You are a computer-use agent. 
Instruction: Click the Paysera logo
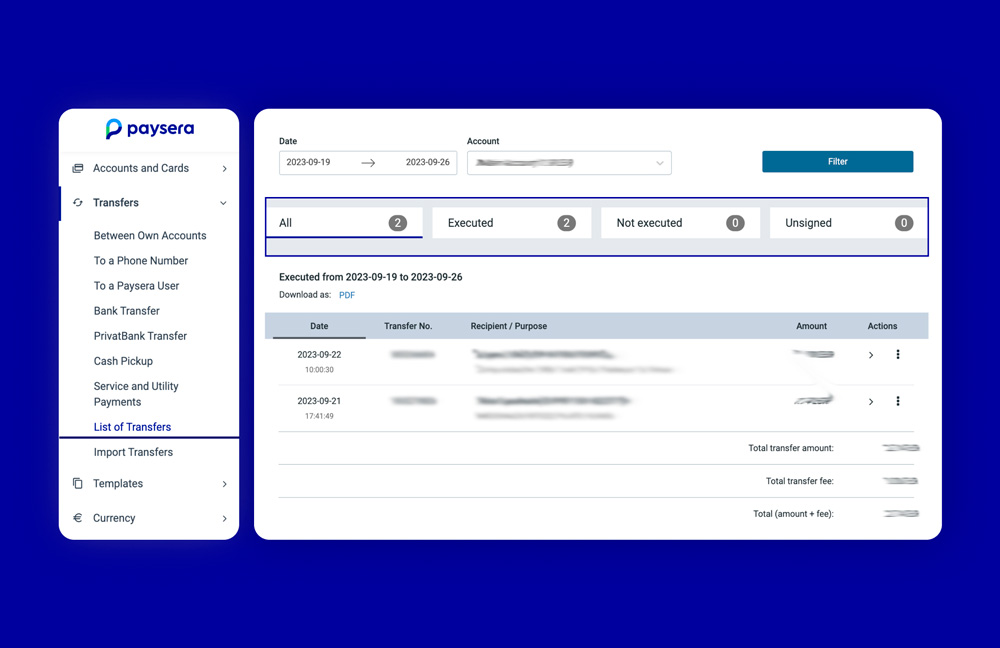point(149,129)
